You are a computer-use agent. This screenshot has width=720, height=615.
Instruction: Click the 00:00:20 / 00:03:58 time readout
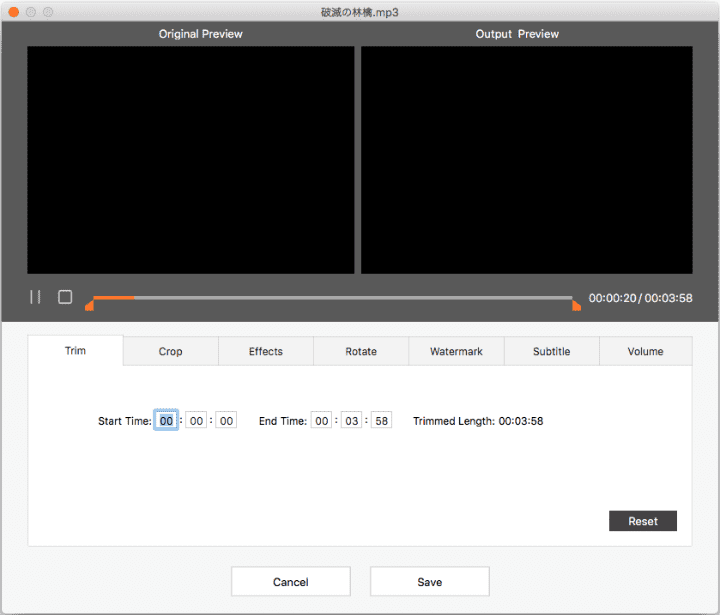[641, 298]
